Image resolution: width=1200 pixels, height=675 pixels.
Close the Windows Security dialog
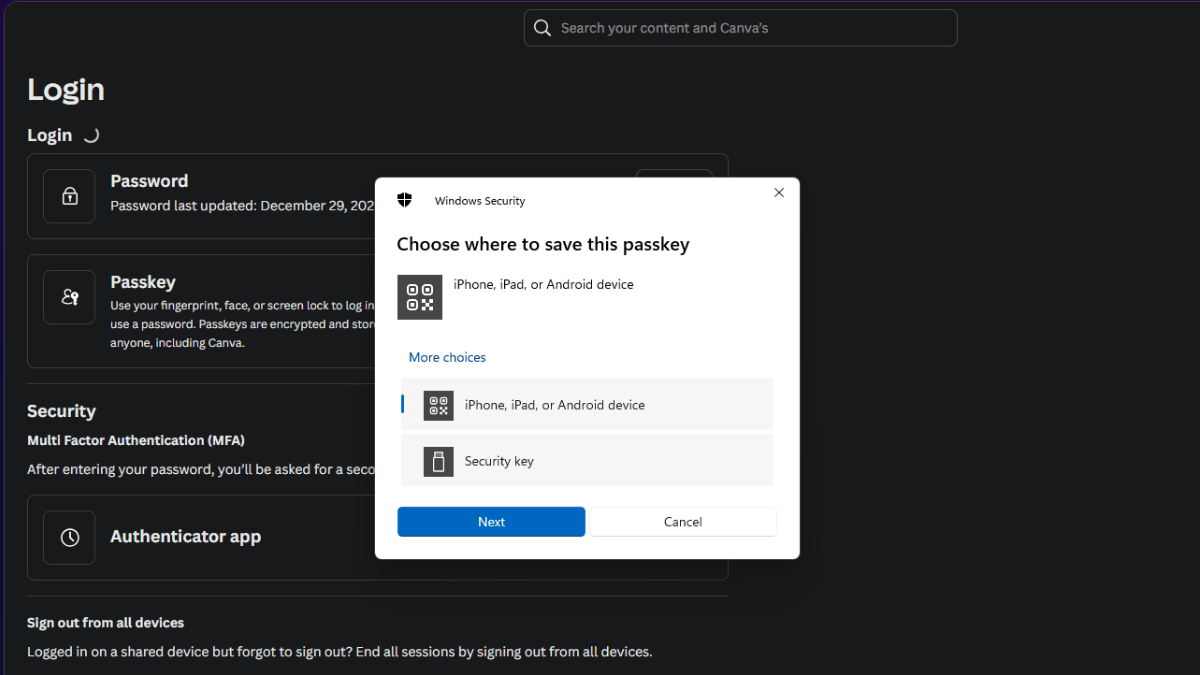click(x=779, y=193)
